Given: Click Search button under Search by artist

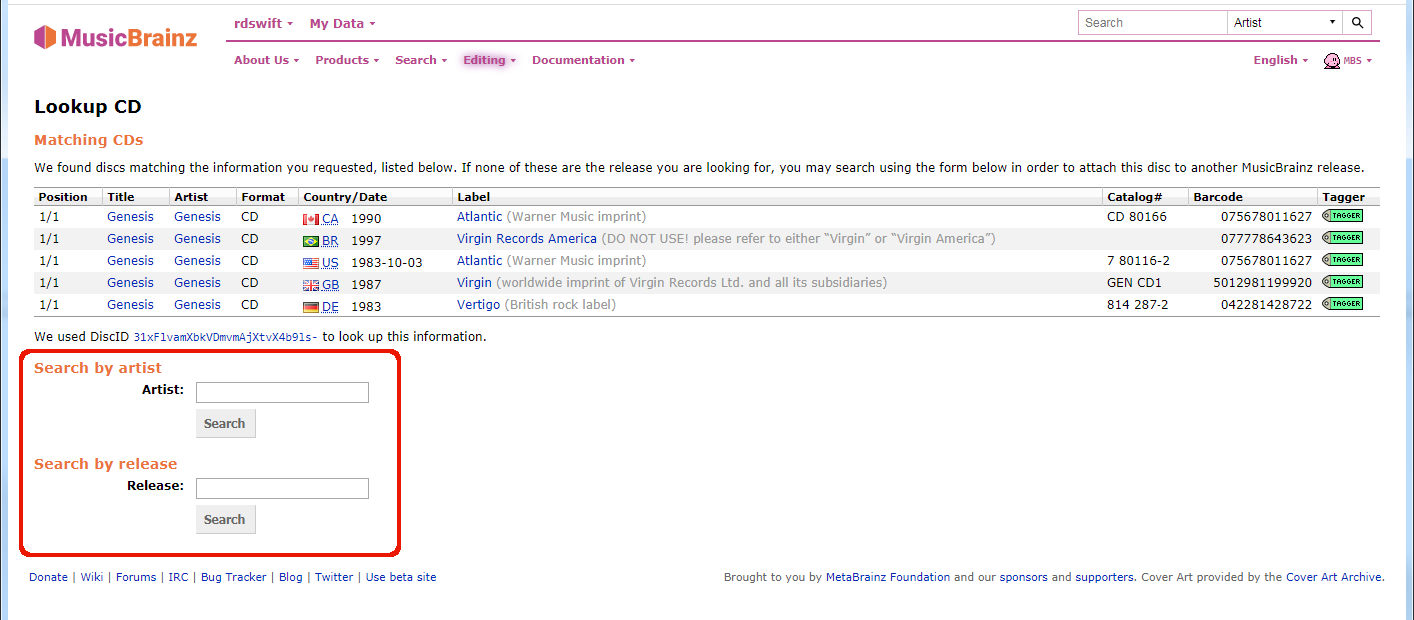Looking at the screenshot, I should coord(225,423).
